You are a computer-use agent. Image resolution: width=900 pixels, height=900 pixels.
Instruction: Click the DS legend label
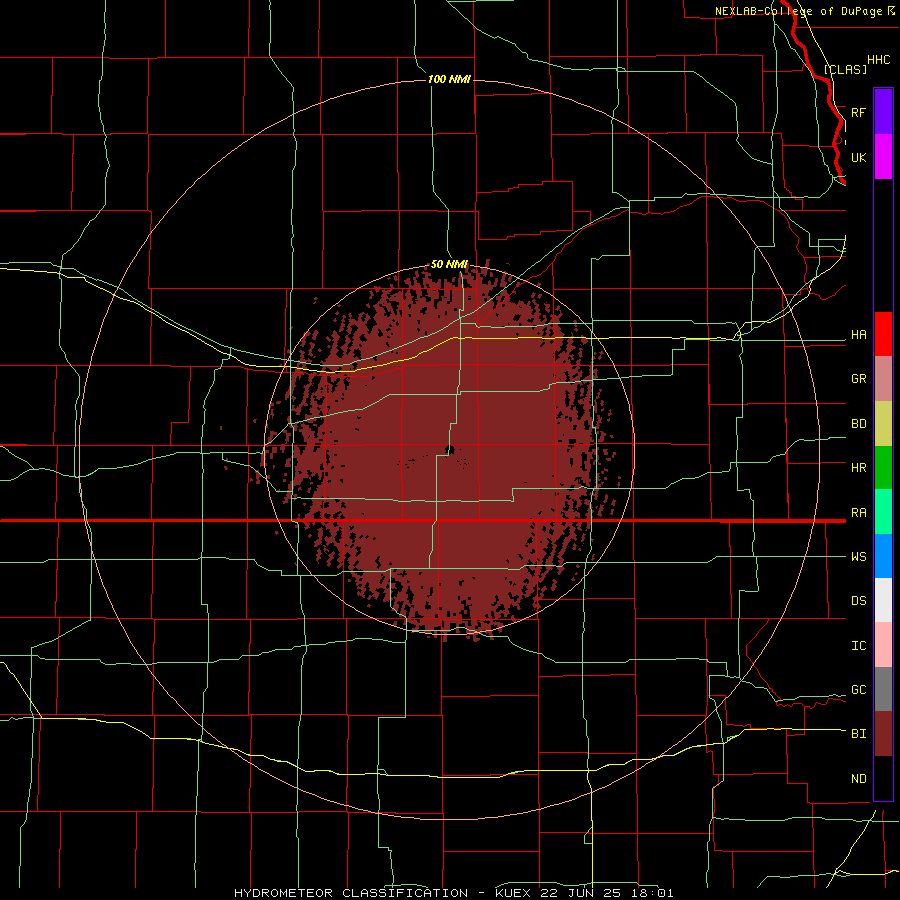coord(858,601)
